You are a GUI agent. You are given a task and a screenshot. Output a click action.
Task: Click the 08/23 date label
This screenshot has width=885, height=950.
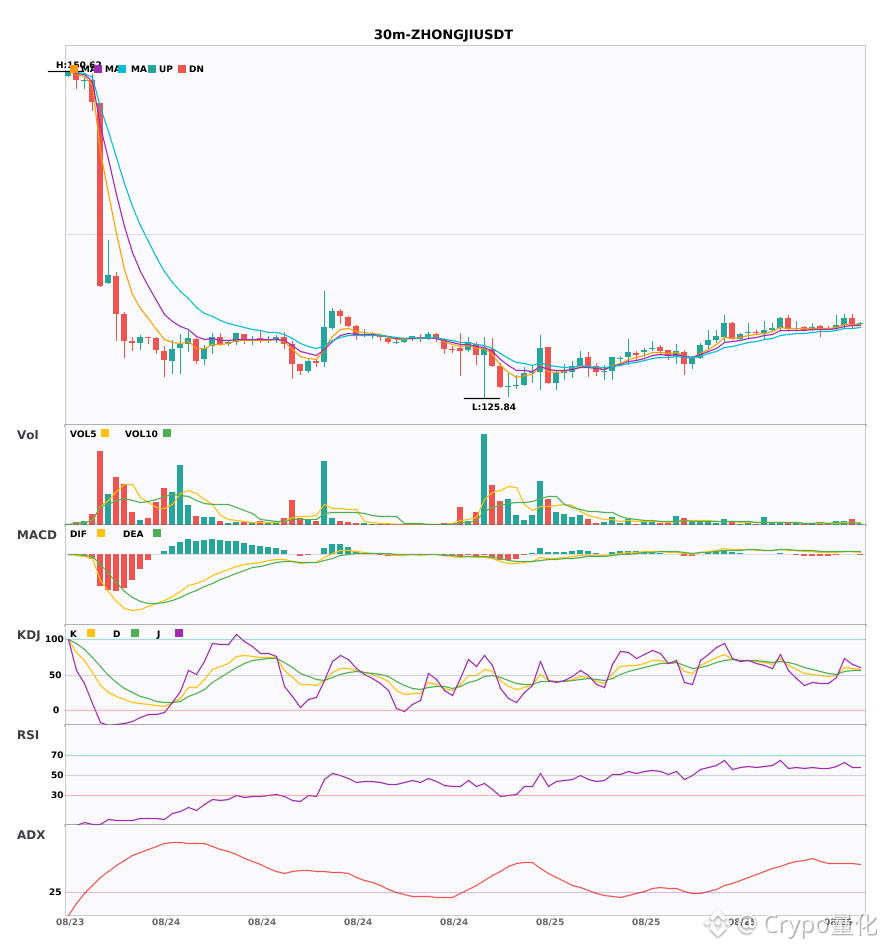pyautogui.click(x=70, y=922)
